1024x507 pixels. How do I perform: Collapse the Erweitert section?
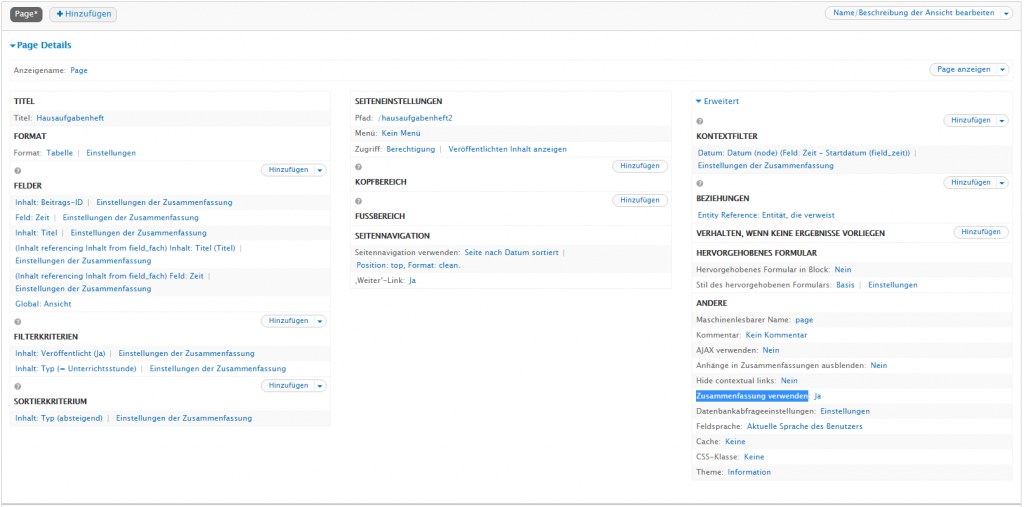click(699, 101)
